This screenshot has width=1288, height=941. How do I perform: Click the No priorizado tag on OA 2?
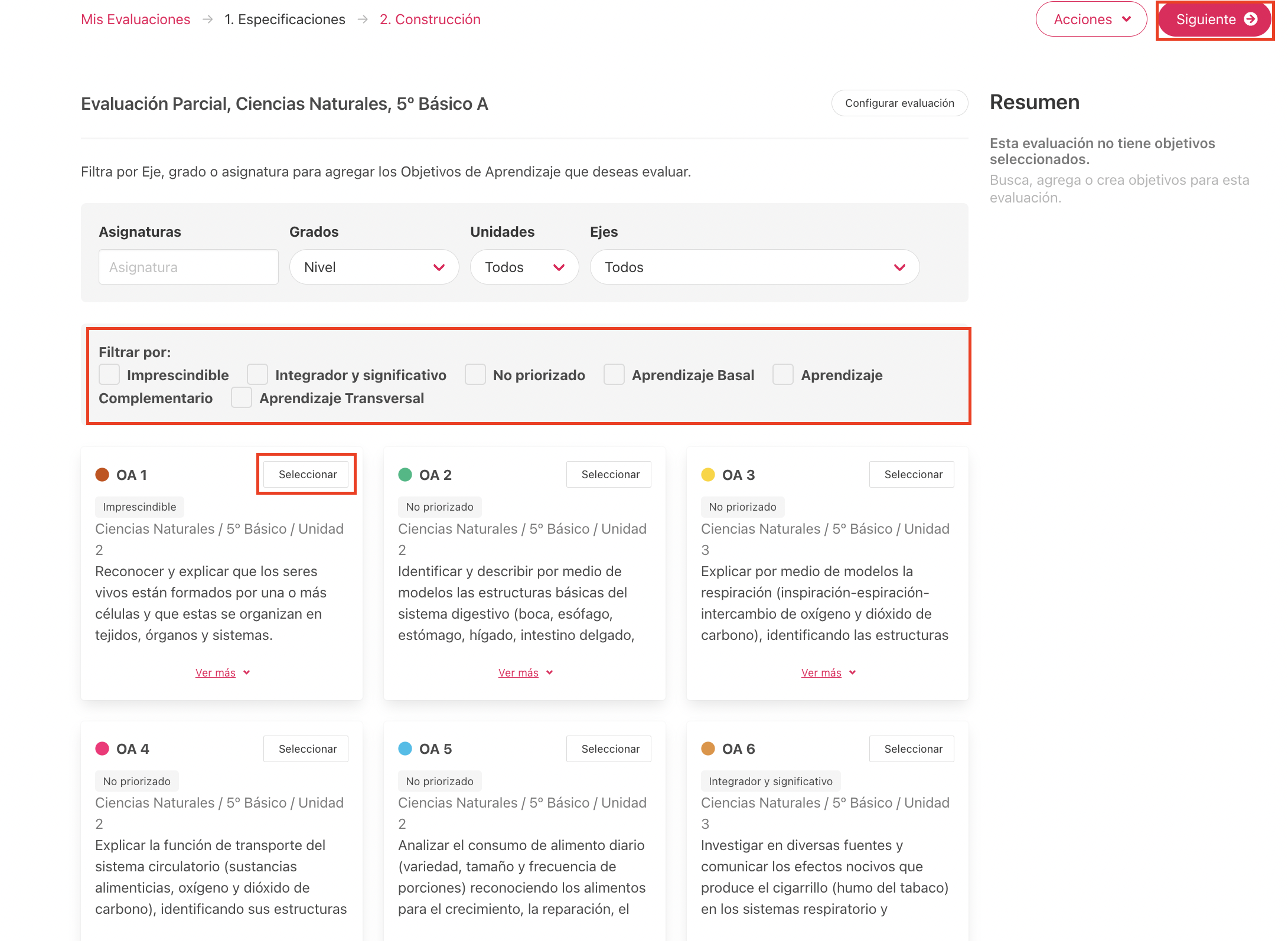[x=439, y=507]
